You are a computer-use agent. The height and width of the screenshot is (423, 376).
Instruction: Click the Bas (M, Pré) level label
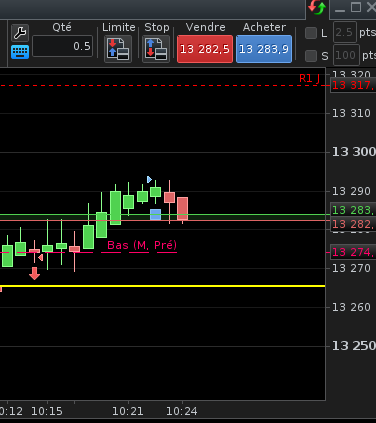142,245
